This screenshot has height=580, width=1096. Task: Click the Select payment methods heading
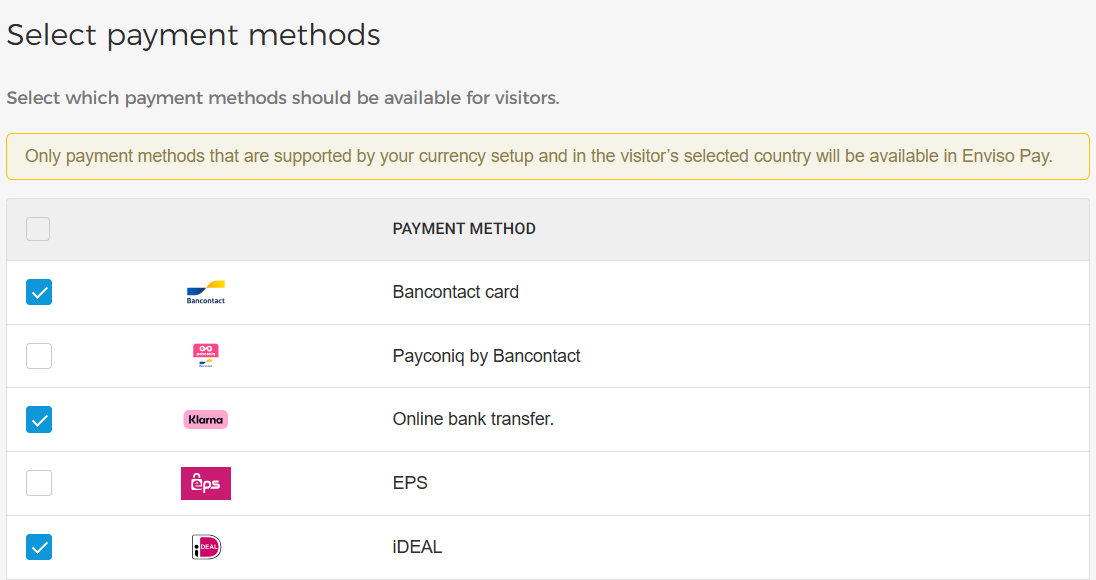pyautogui.click(x=194, y=35)
